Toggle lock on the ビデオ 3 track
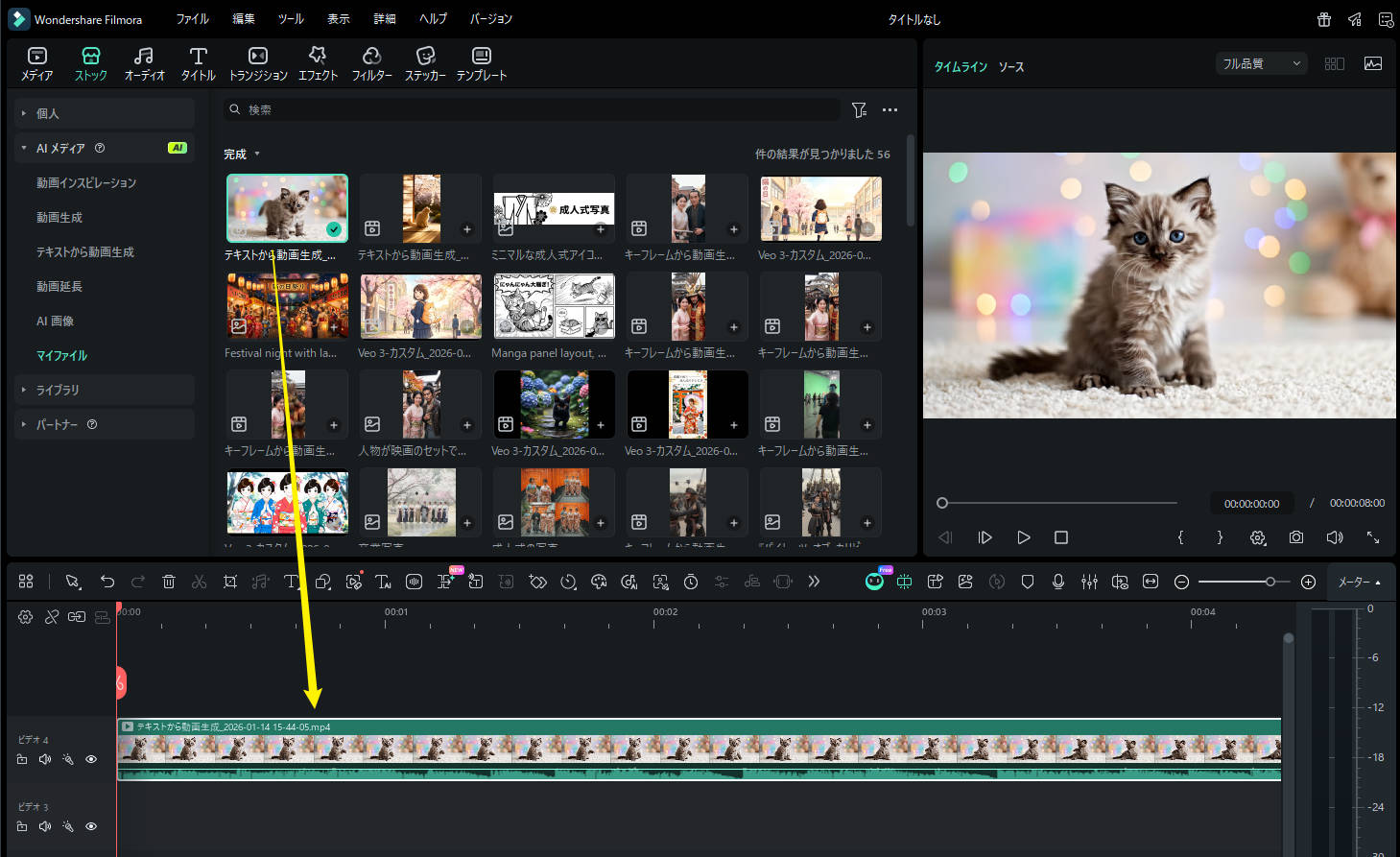The image size is (1400, 857). click(22, 826)
